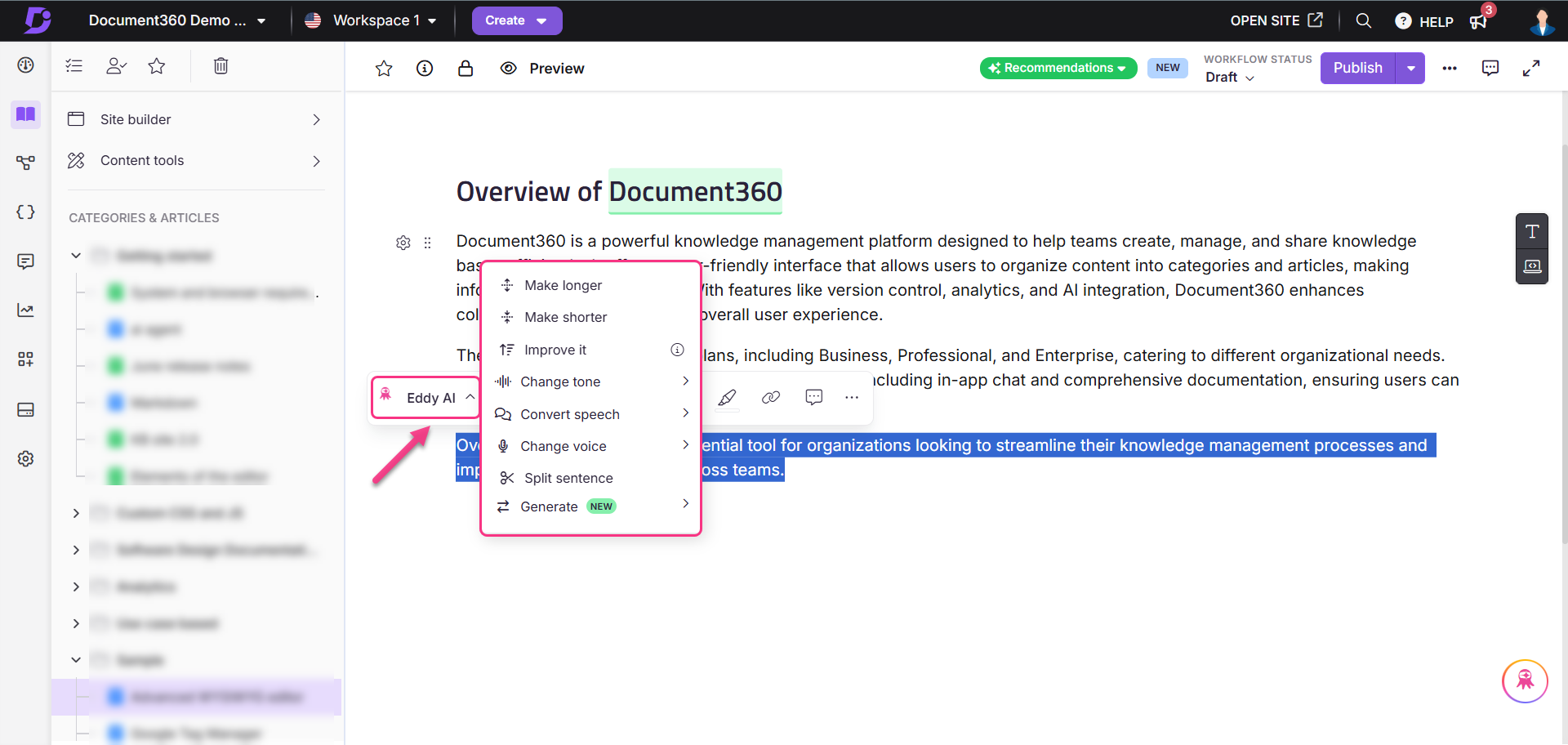Click the Publish button

1357,69
